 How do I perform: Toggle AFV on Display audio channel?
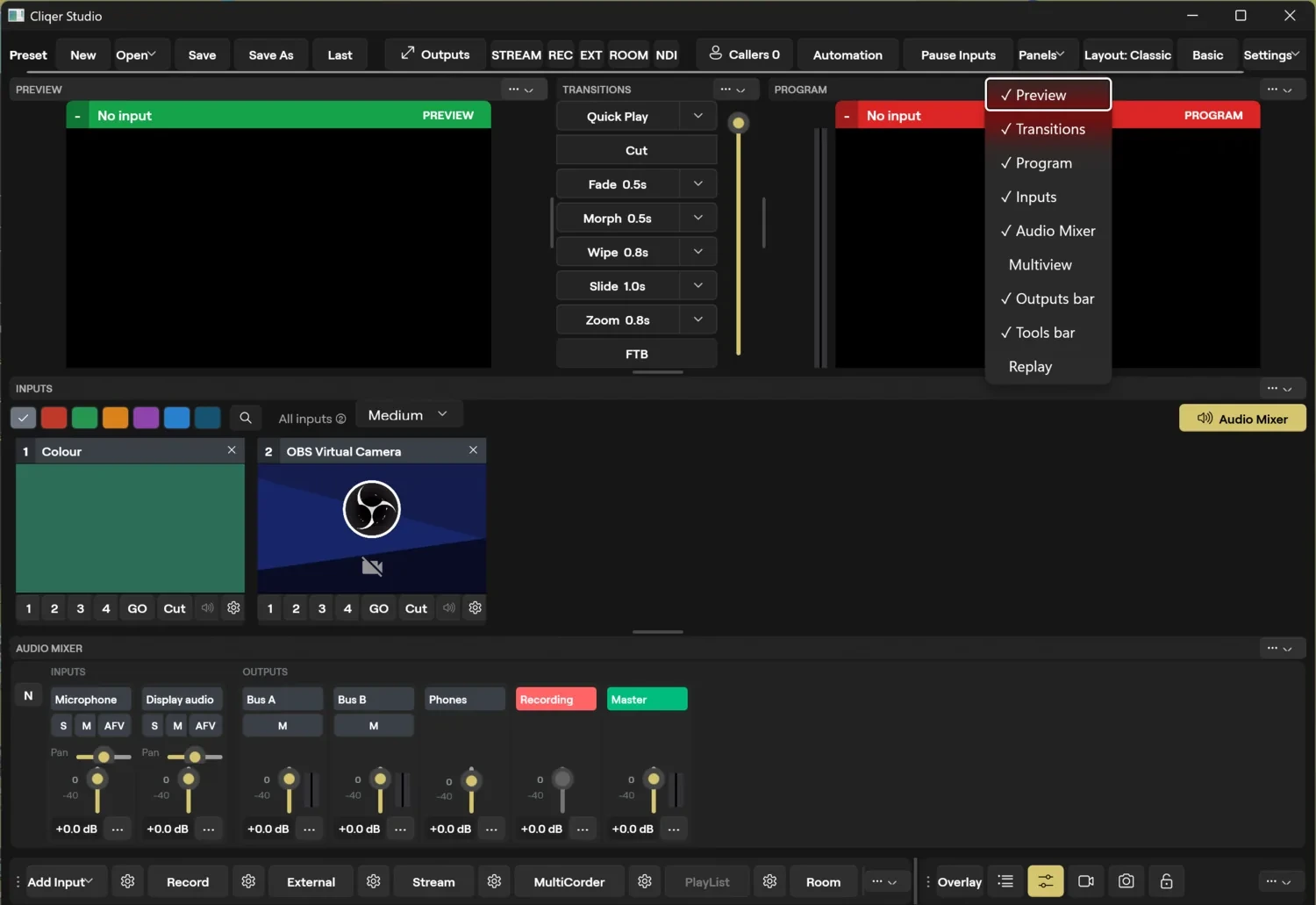(x=205, y=726)
